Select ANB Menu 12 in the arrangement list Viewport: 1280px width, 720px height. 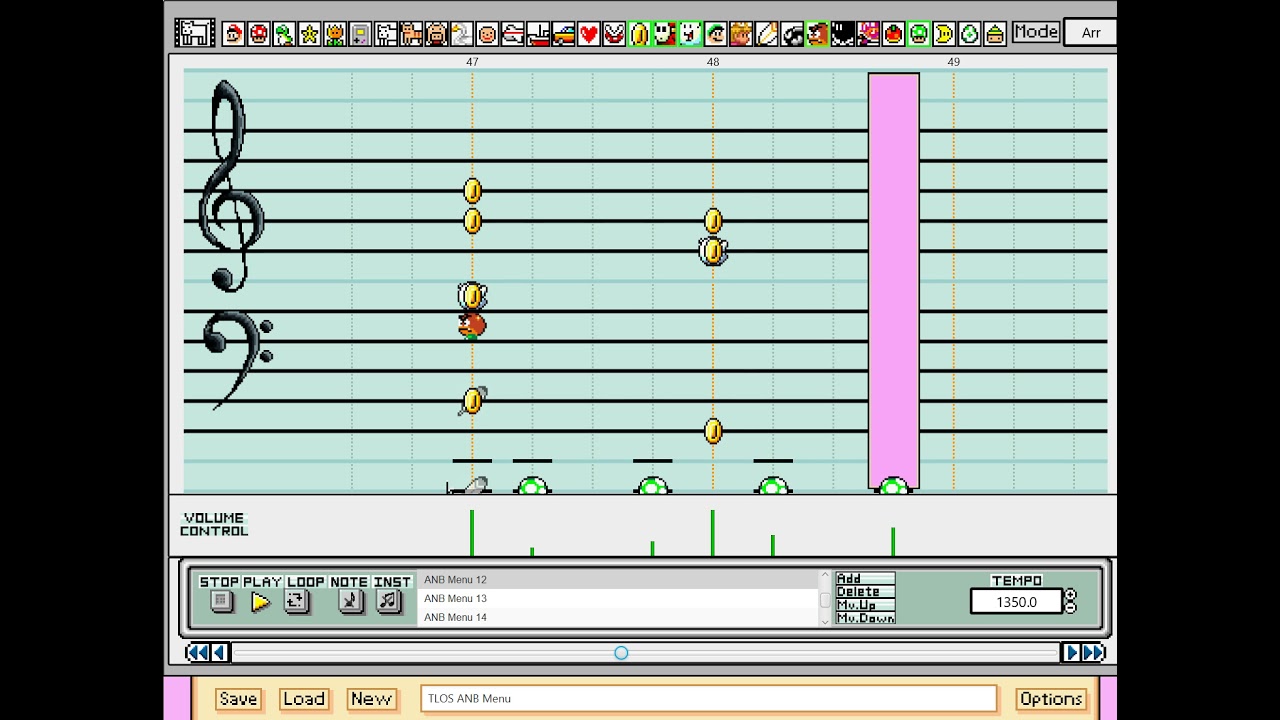click(x=618, y=580)
